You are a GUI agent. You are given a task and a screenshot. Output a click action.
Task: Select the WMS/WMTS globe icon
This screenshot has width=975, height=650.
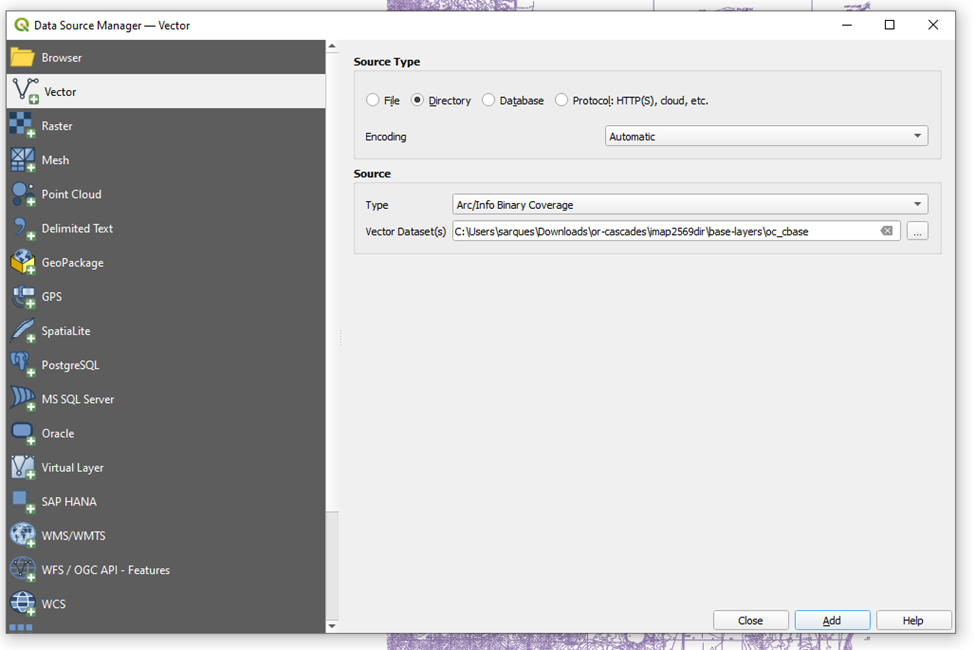pos(22,536)
